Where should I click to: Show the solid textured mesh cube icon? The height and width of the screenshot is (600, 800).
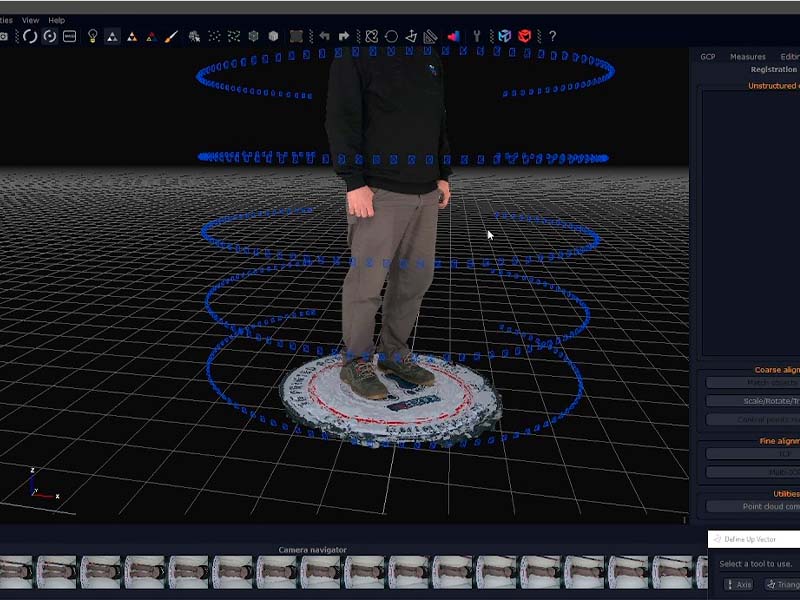[x=273, y=36]
